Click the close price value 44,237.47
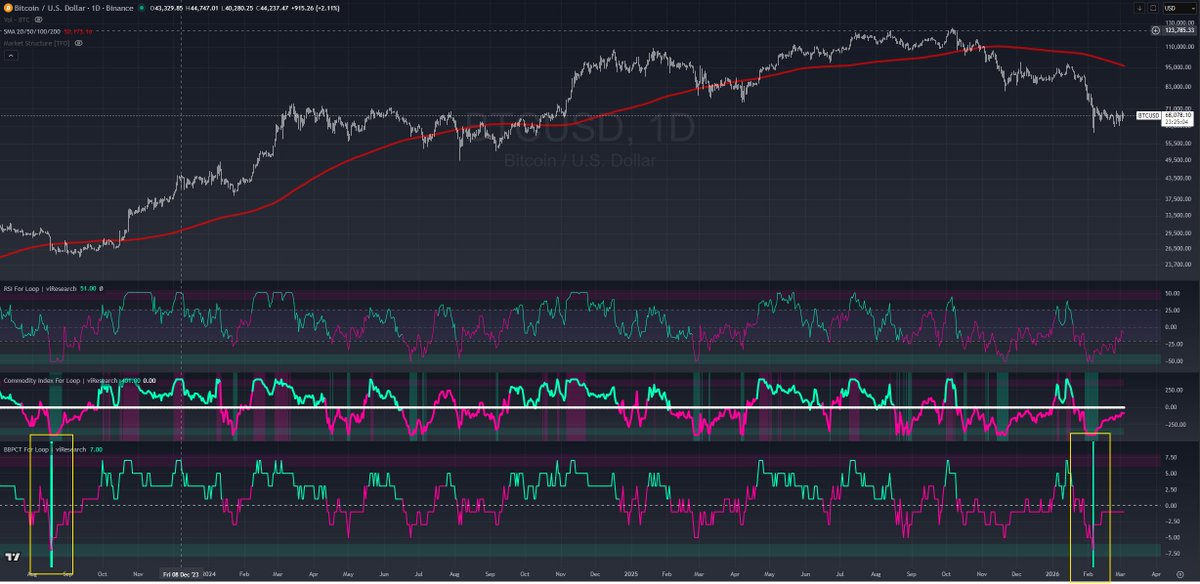Viewport: 1200px width, 584px height. tap(275, 7)
